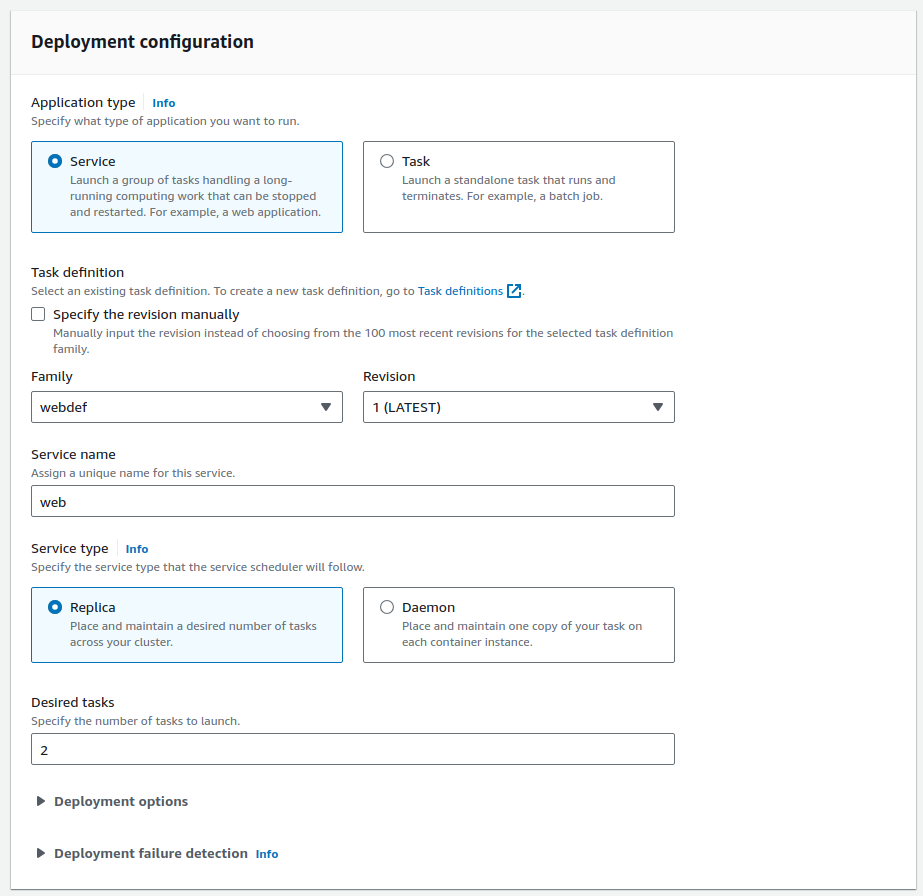Viewport: 923px width, 896px height.
Task: Select the Daemon service type
Action: coord(386,607)
